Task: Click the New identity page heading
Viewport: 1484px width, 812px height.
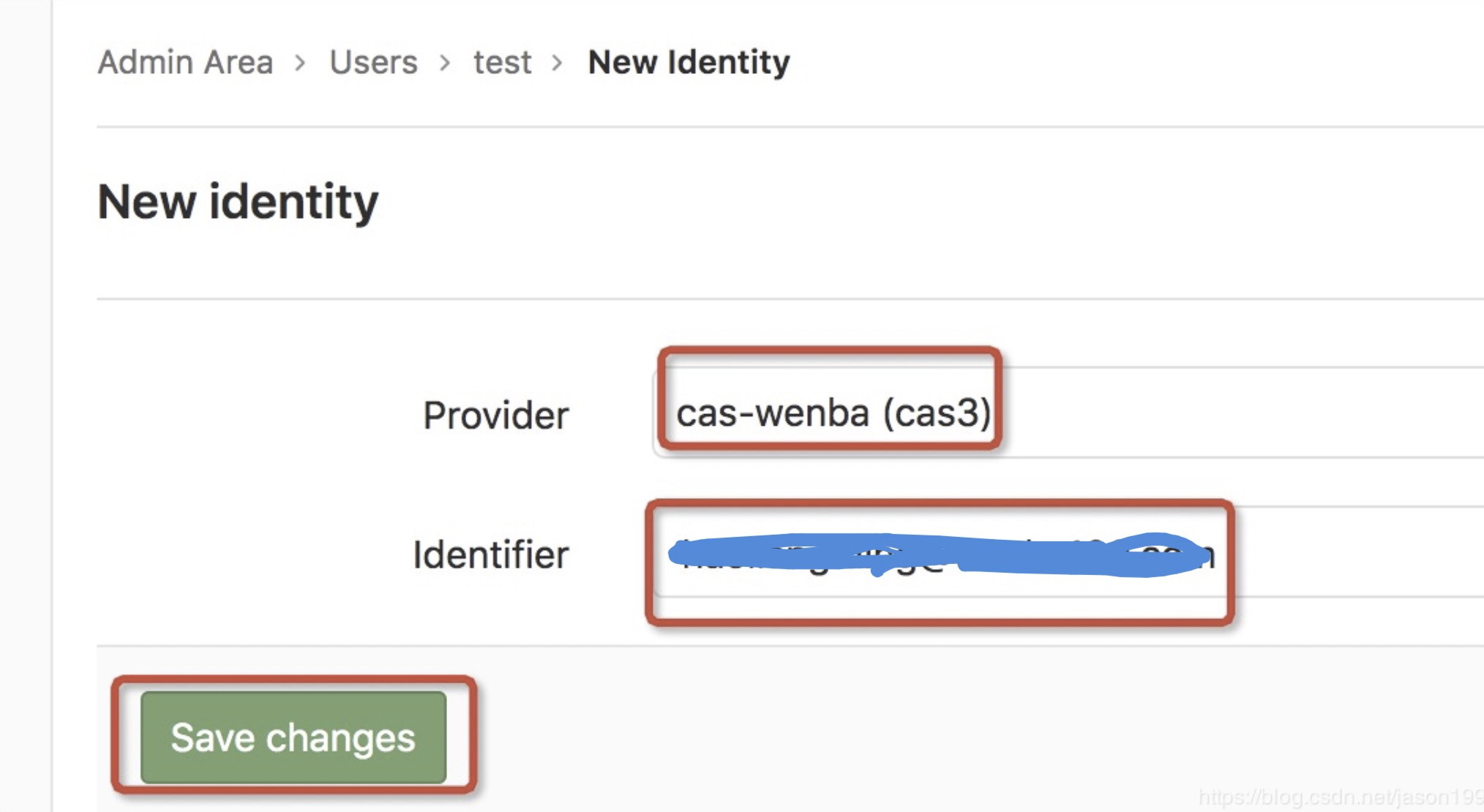Action: tap(236, 201)
